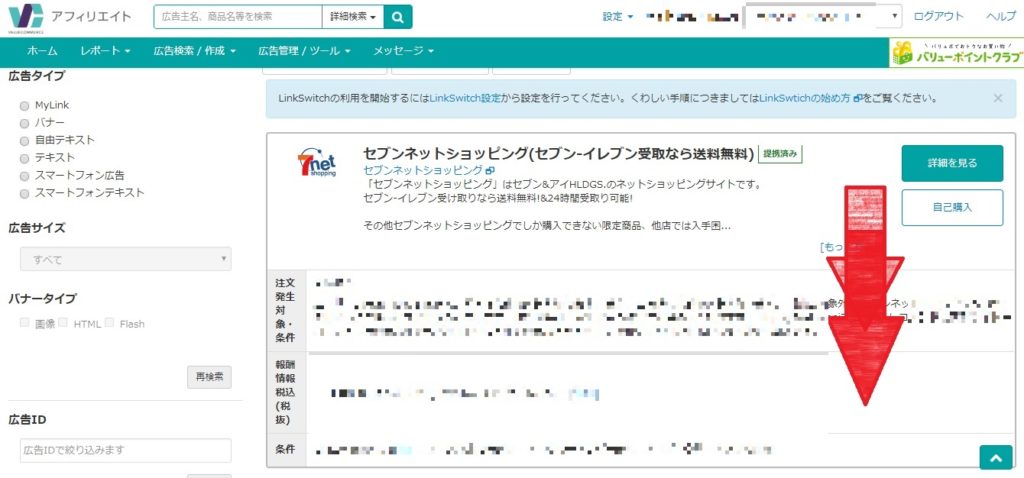Screen dimensions: 1024x478
Task: Select the MyLink radio button
Action: pos(24,106)
